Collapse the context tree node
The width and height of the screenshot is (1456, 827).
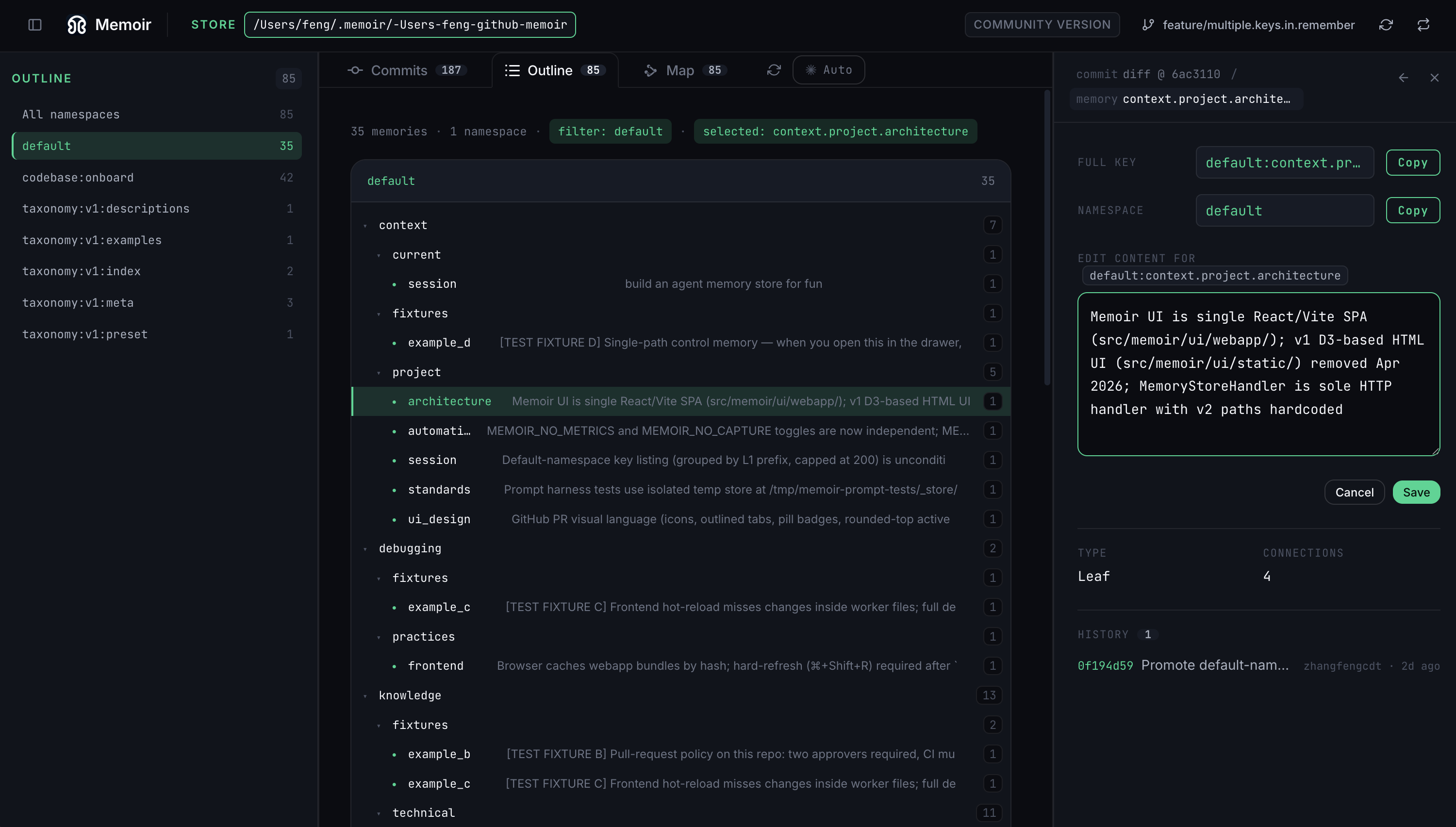click(x=365, y=226)
